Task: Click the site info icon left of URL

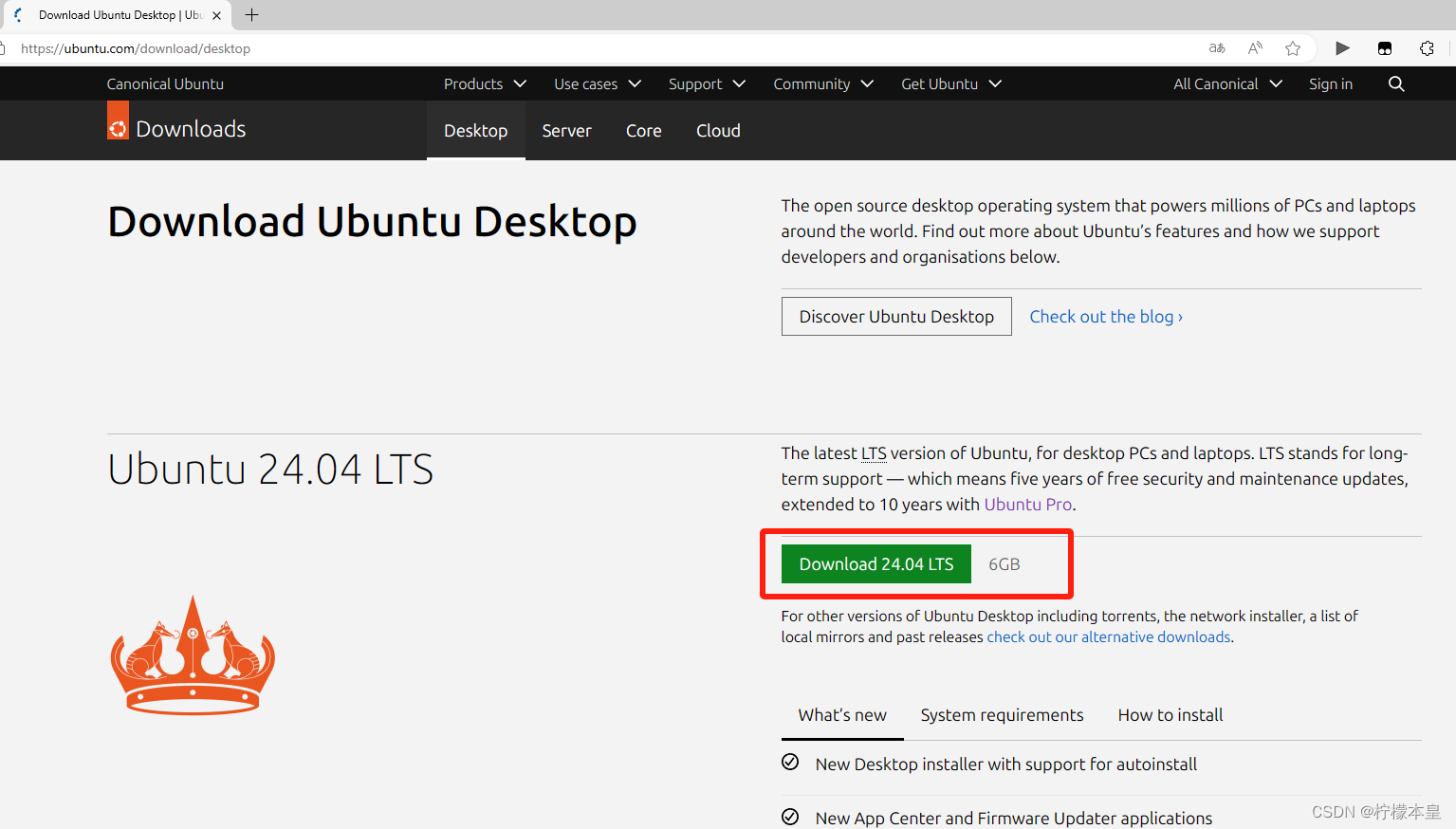Action: [4, 48]
